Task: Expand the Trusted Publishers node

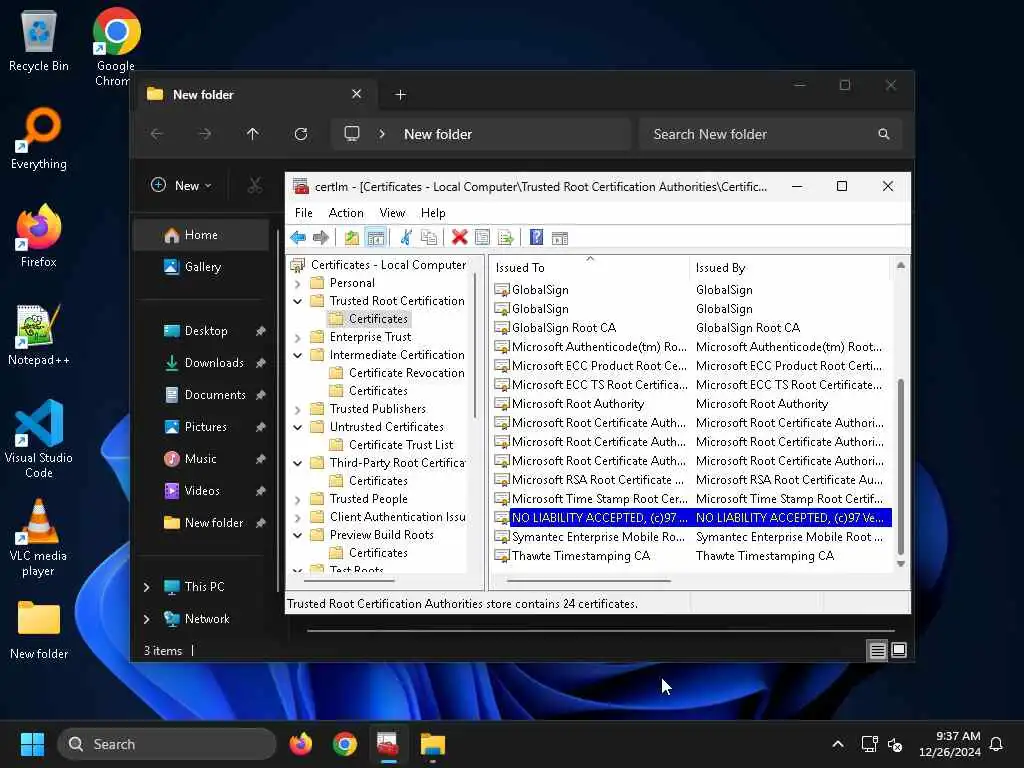Action: pyautogui.click(x=298, y=409)
